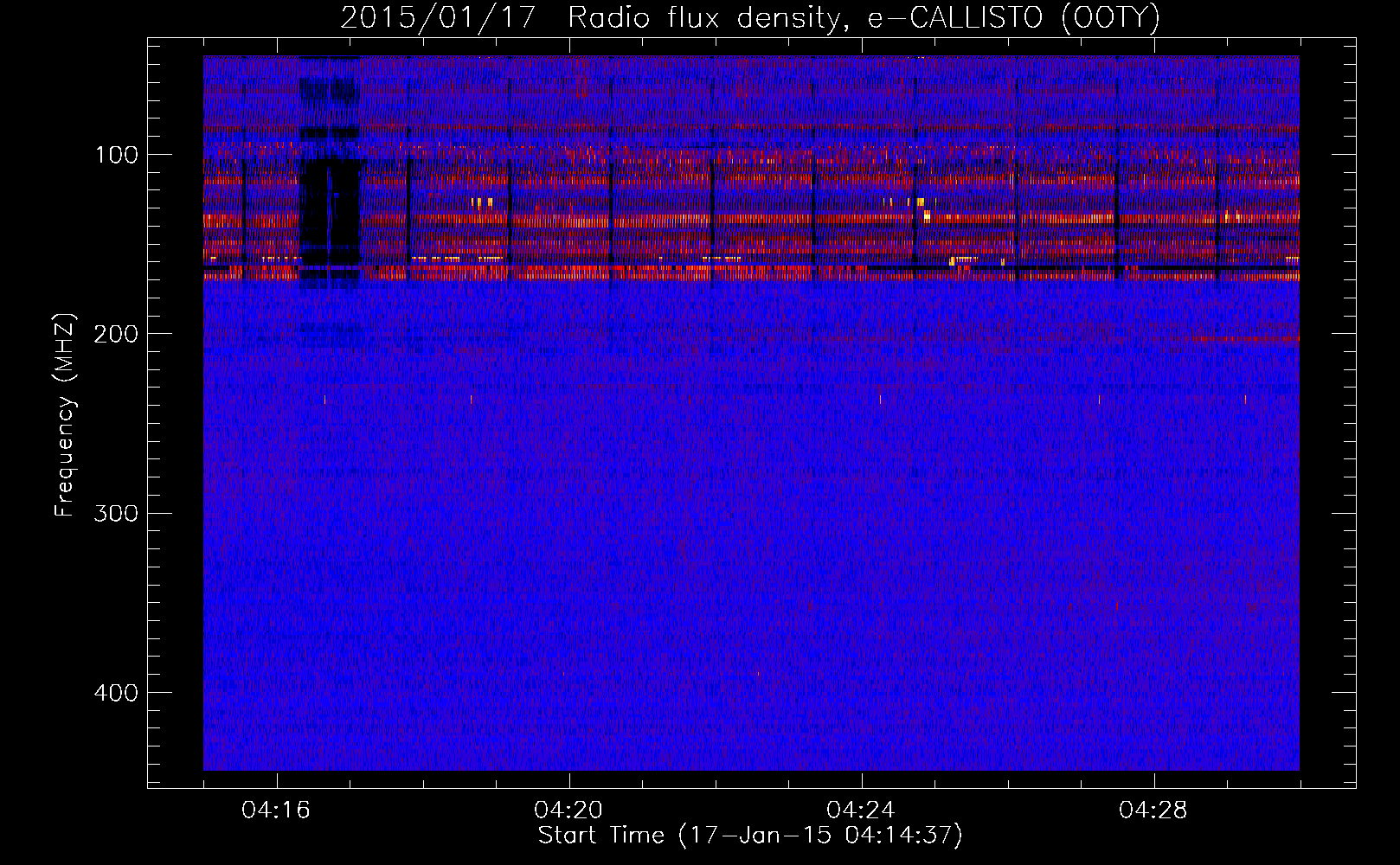Select the '400' frequency tick label

116,693
